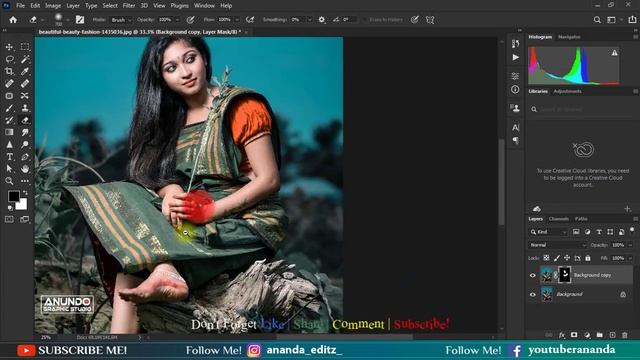This screenshot has width=640, height=360.
Task: Select the Eyedropper tool
Action: [x=25, y=71]
